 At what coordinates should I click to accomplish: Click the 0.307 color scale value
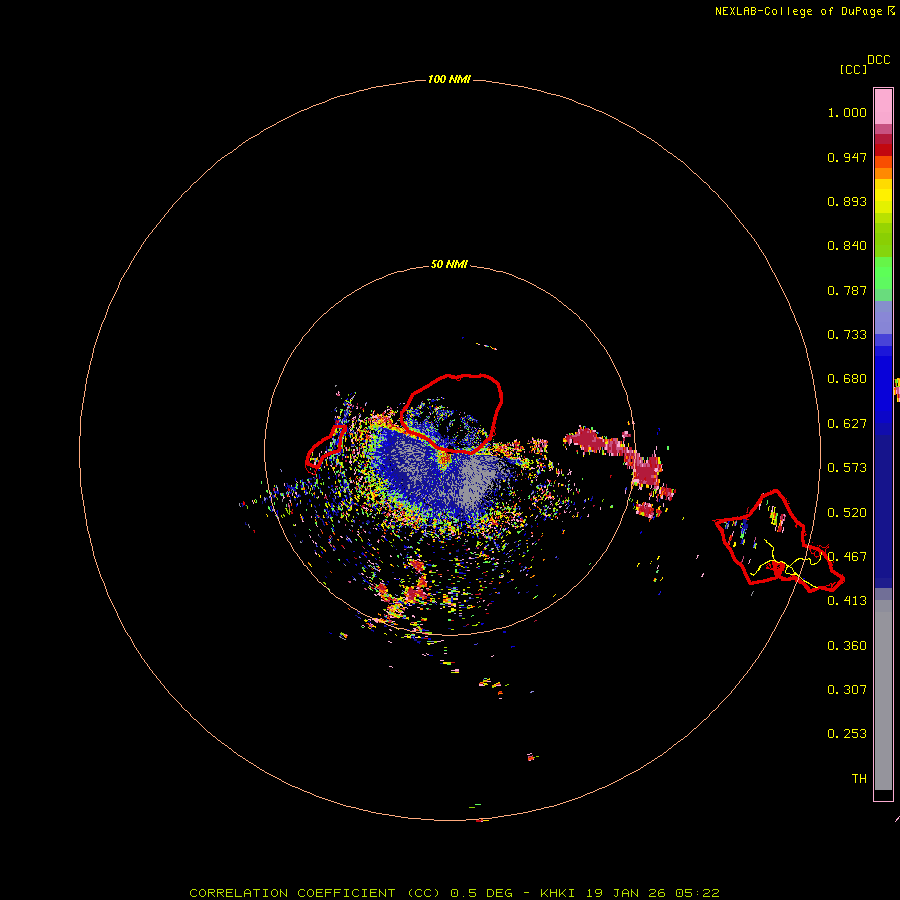(847, 690)
